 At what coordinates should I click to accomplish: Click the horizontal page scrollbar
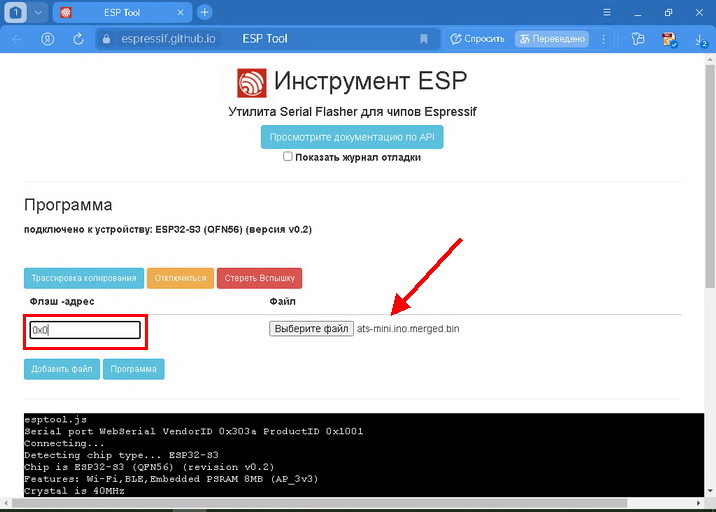pos(320,503)
